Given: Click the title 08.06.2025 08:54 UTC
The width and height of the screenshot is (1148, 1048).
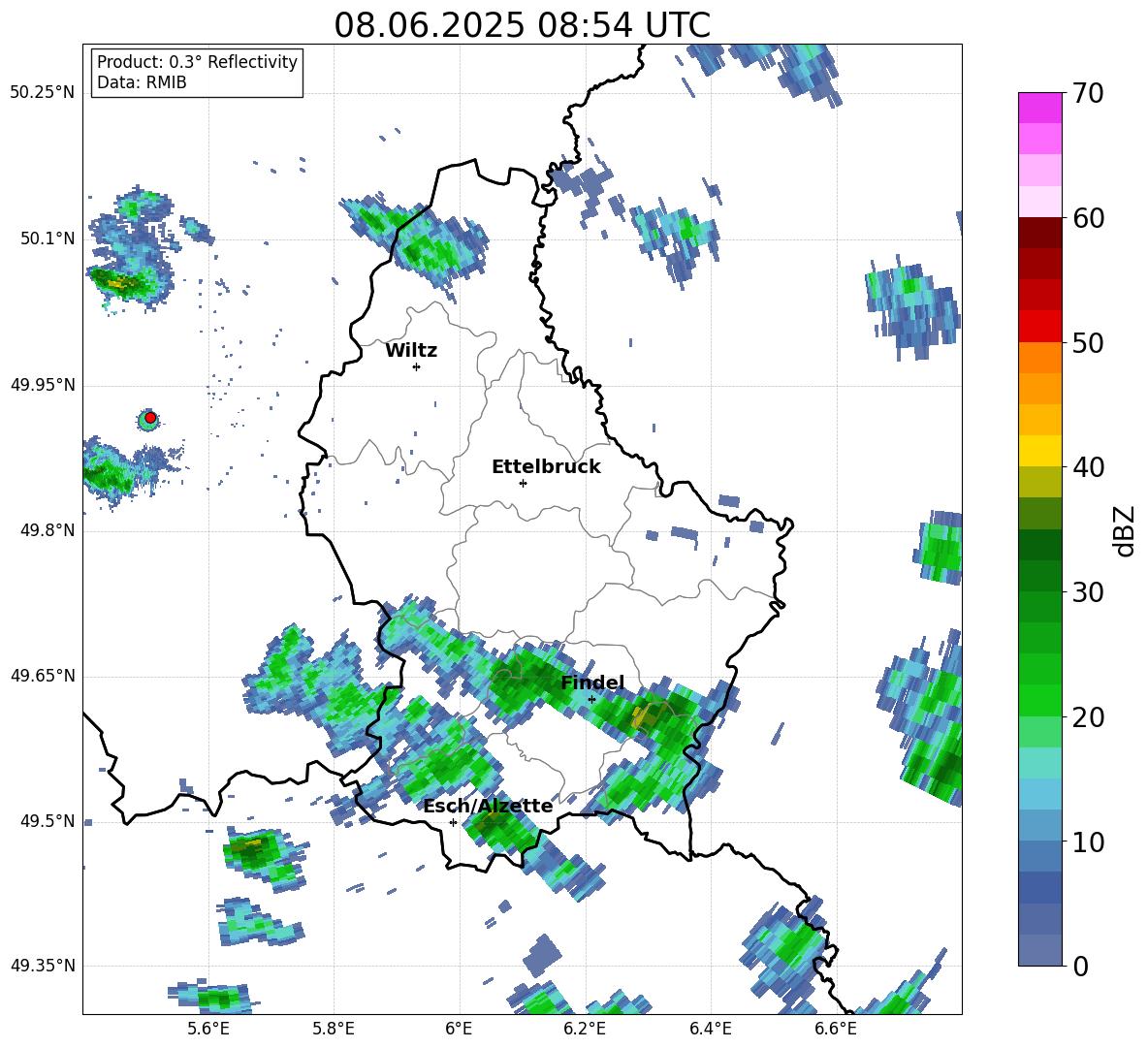Looking at the screenshot, I should pos(522,25).
